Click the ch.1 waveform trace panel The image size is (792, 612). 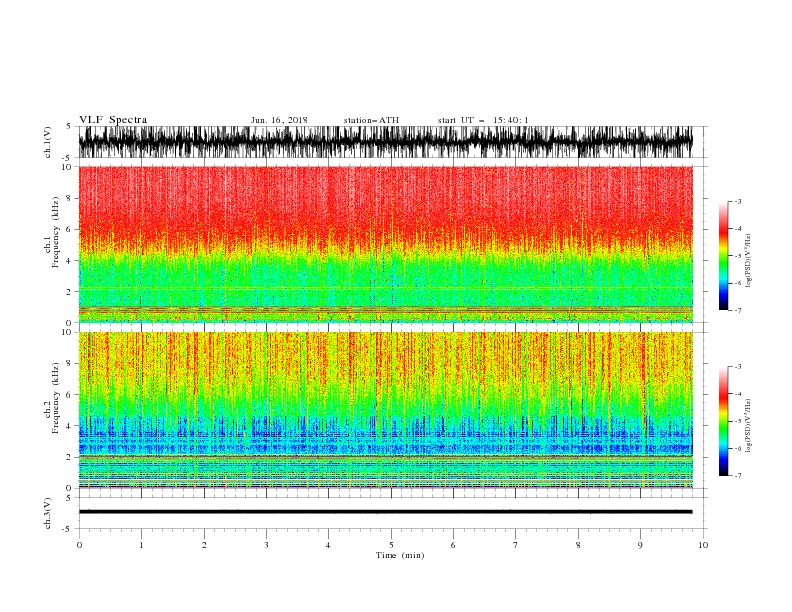tap(385, 142)
